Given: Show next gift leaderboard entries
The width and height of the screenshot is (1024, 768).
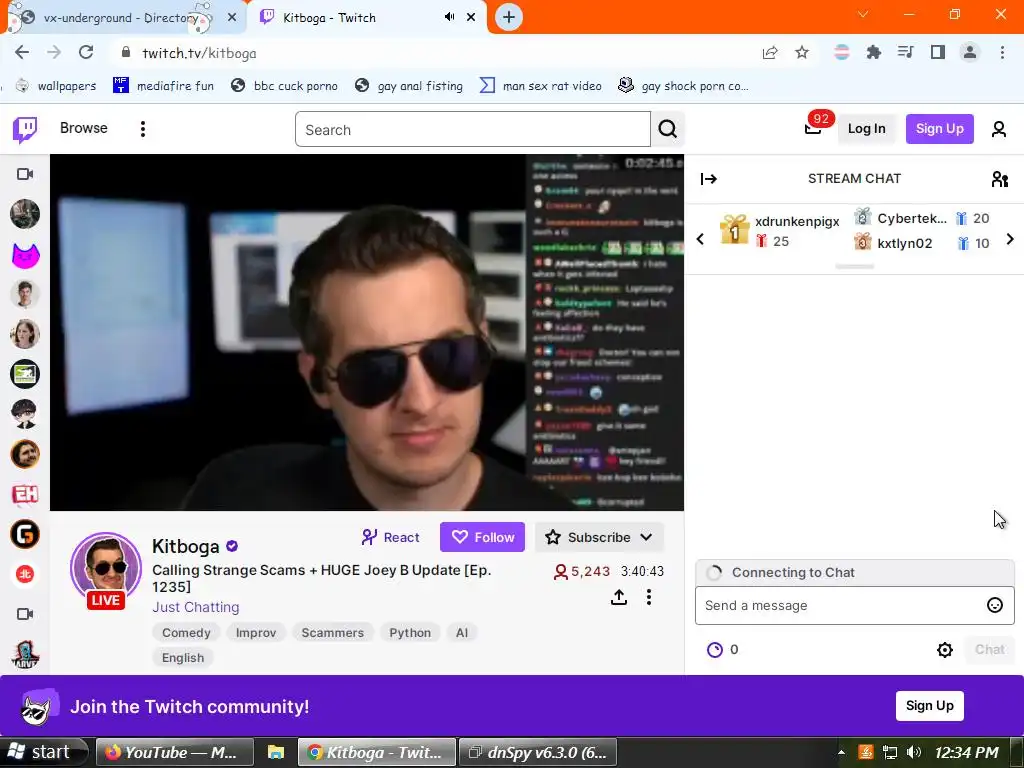Looking at the screenshot, I should (1010, 239).
